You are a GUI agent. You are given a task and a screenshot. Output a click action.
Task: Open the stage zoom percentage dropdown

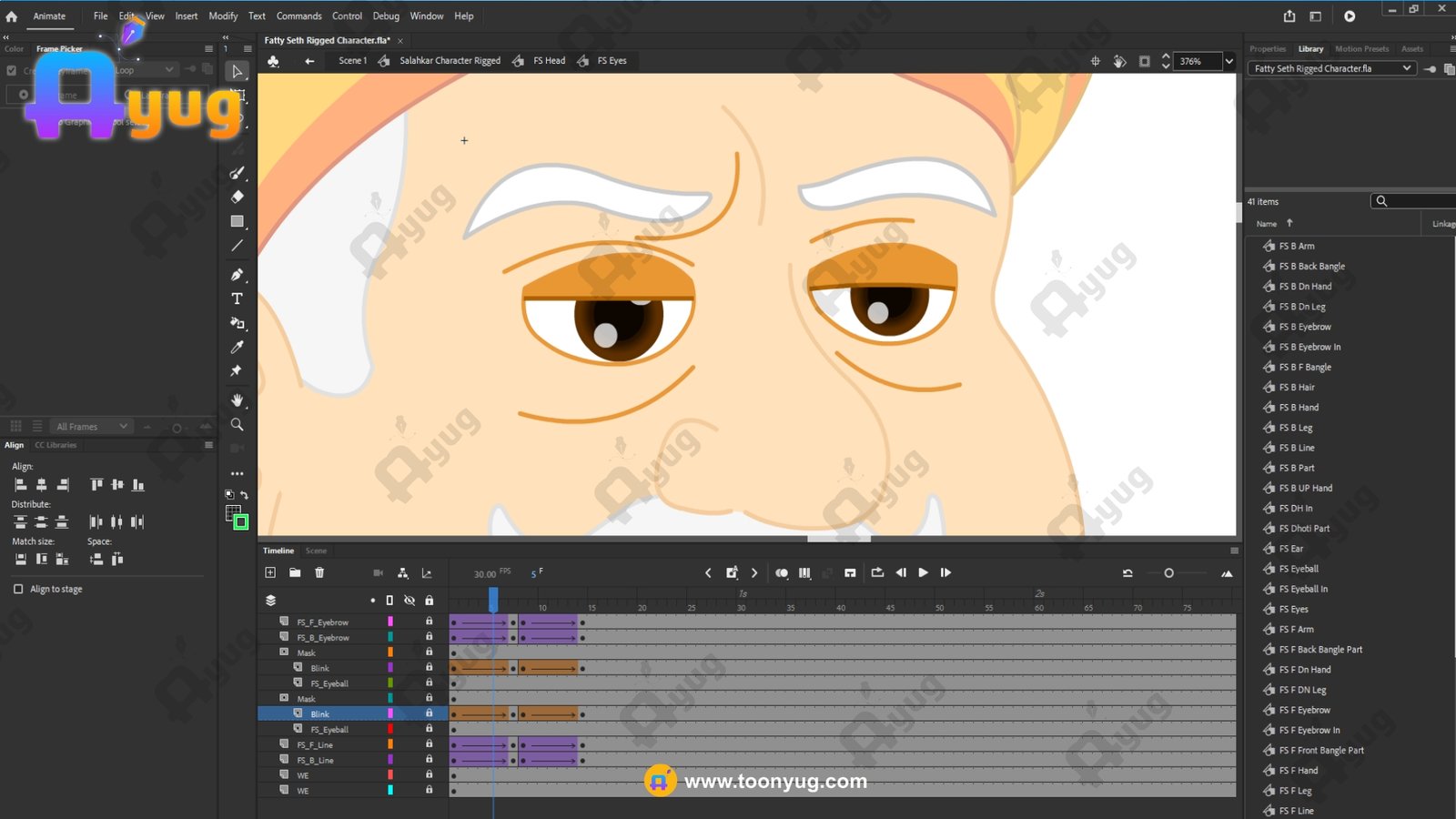point(1229,61)
